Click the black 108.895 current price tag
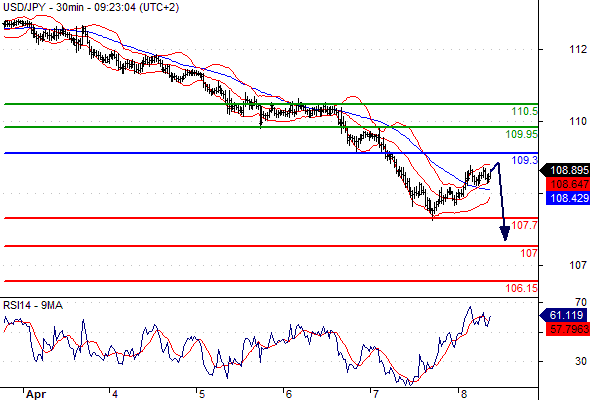Viewport: 590px width, 400px height. pos(565,170)
